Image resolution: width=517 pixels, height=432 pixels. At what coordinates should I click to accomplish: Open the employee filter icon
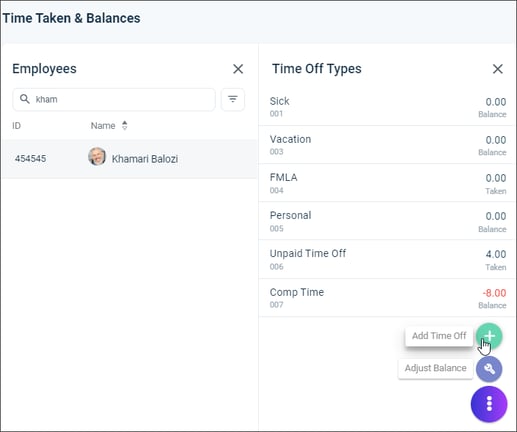pos(233,99)
